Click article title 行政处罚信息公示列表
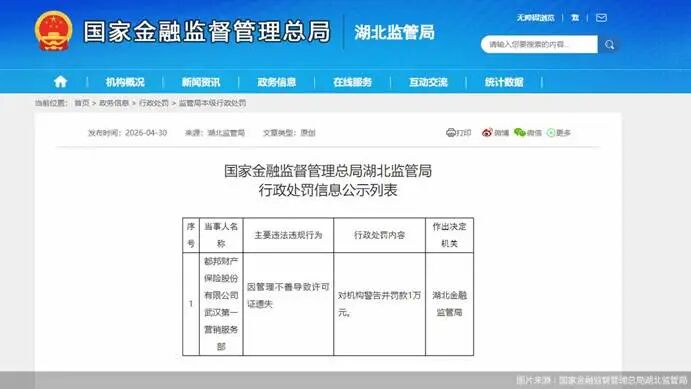 (328, 190)
